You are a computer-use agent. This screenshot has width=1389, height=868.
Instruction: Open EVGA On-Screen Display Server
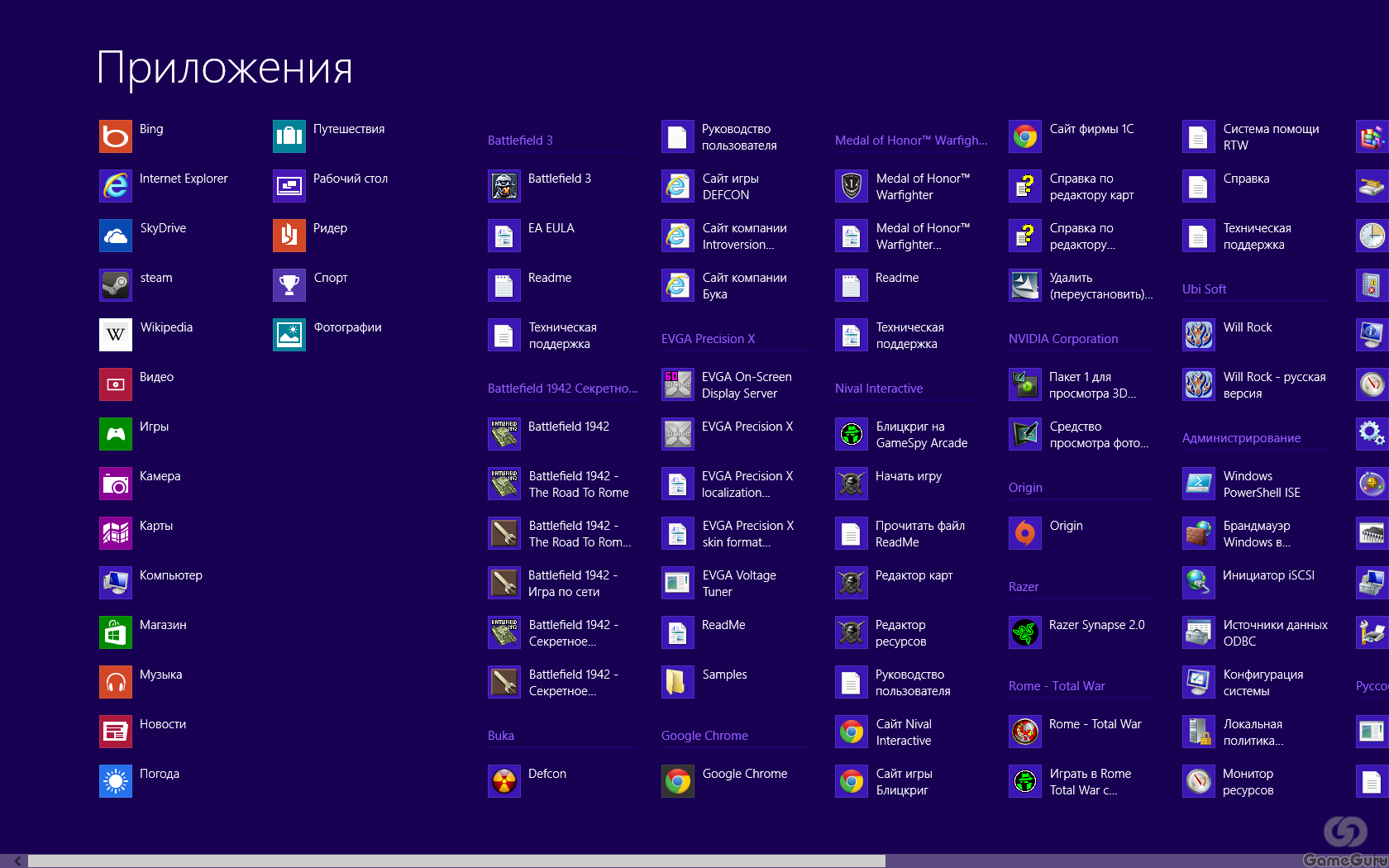(x=727, y=384)
